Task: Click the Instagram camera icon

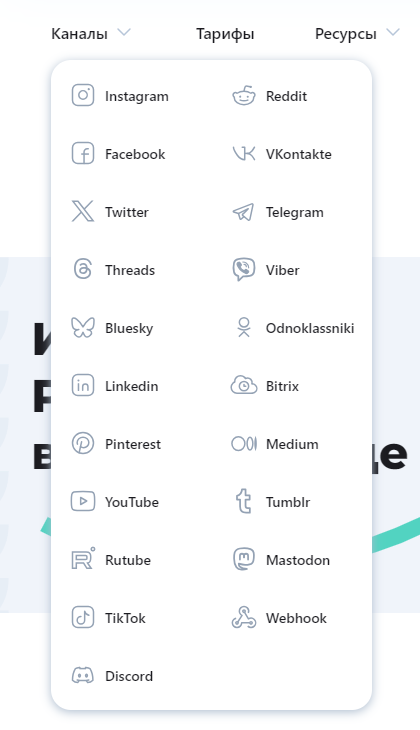Action: pyautogui.click(x=83, y=95)
